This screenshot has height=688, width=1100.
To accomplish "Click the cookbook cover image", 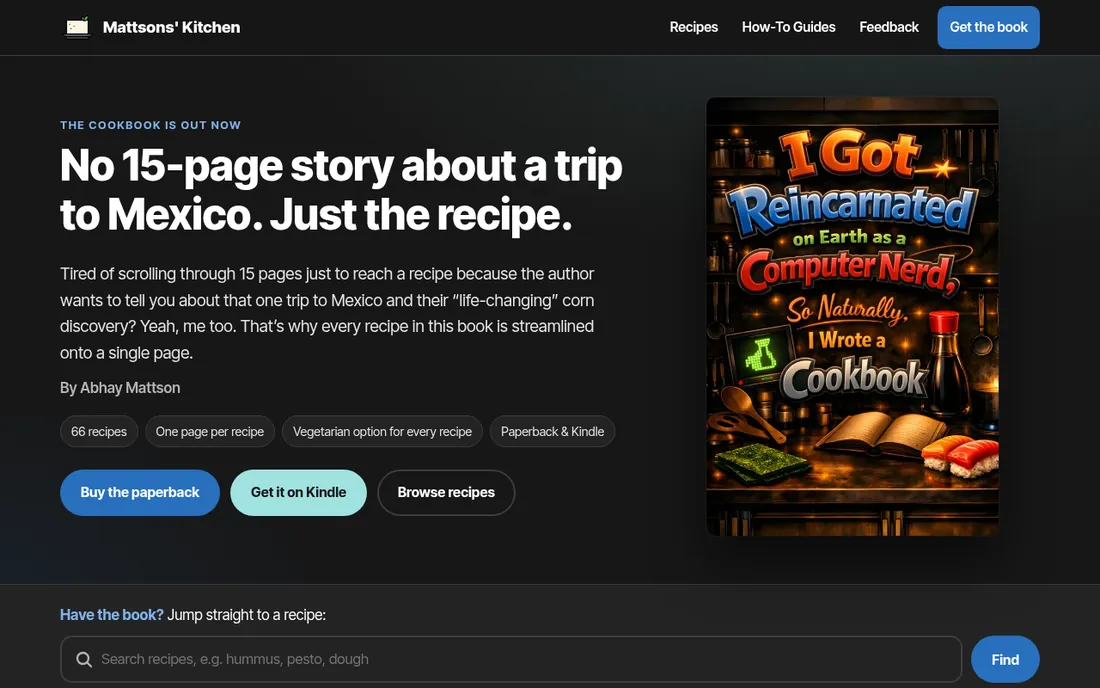I will pyautogui.click(x=852, y=316).
